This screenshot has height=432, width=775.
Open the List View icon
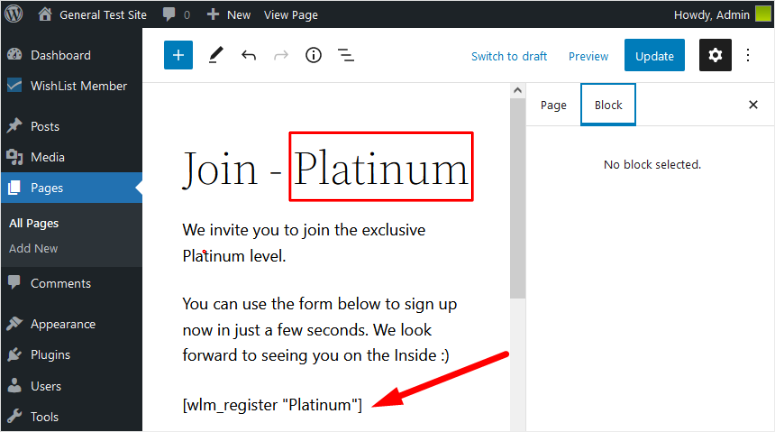346,56
